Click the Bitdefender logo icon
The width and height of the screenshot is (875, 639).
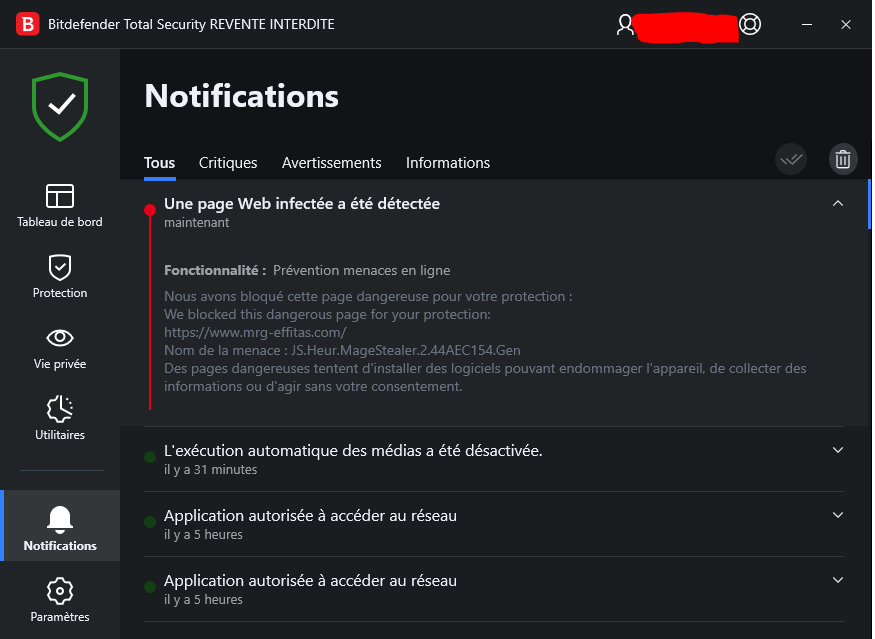[x=27, y=24]
